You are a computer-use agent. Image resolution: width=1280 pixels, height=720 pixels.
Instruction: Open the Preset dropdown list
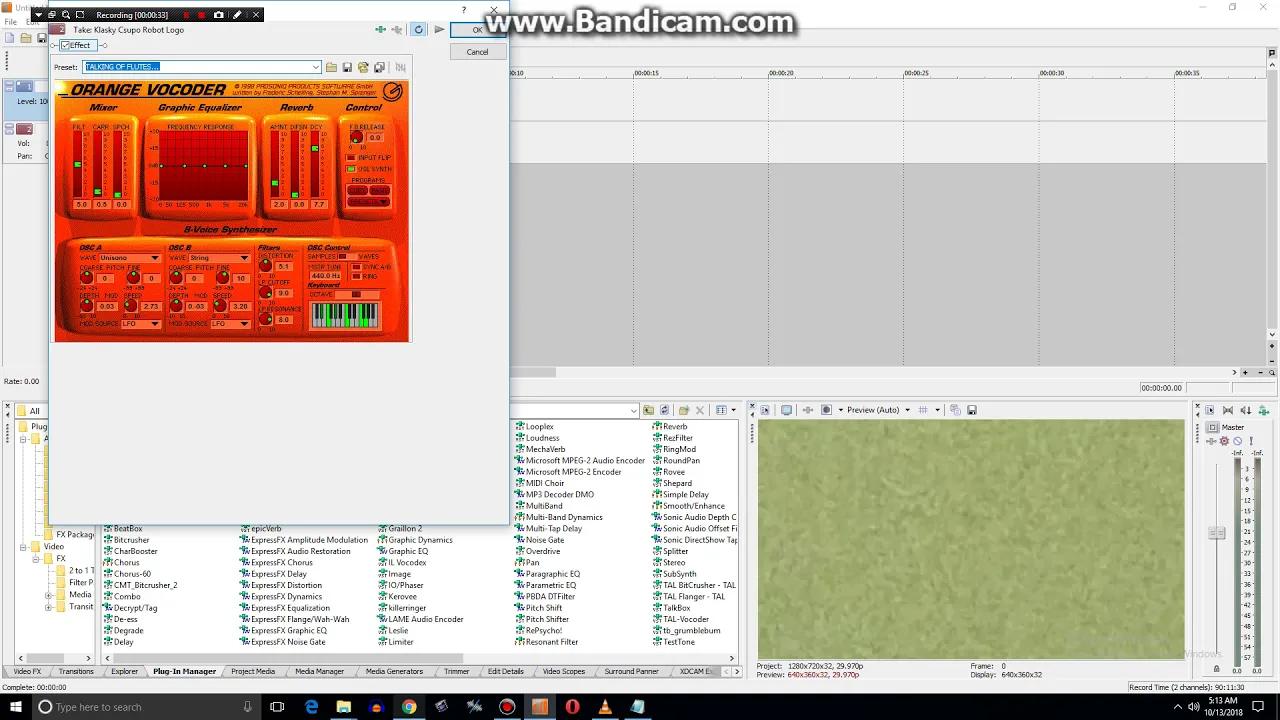[x=316, y=67]
